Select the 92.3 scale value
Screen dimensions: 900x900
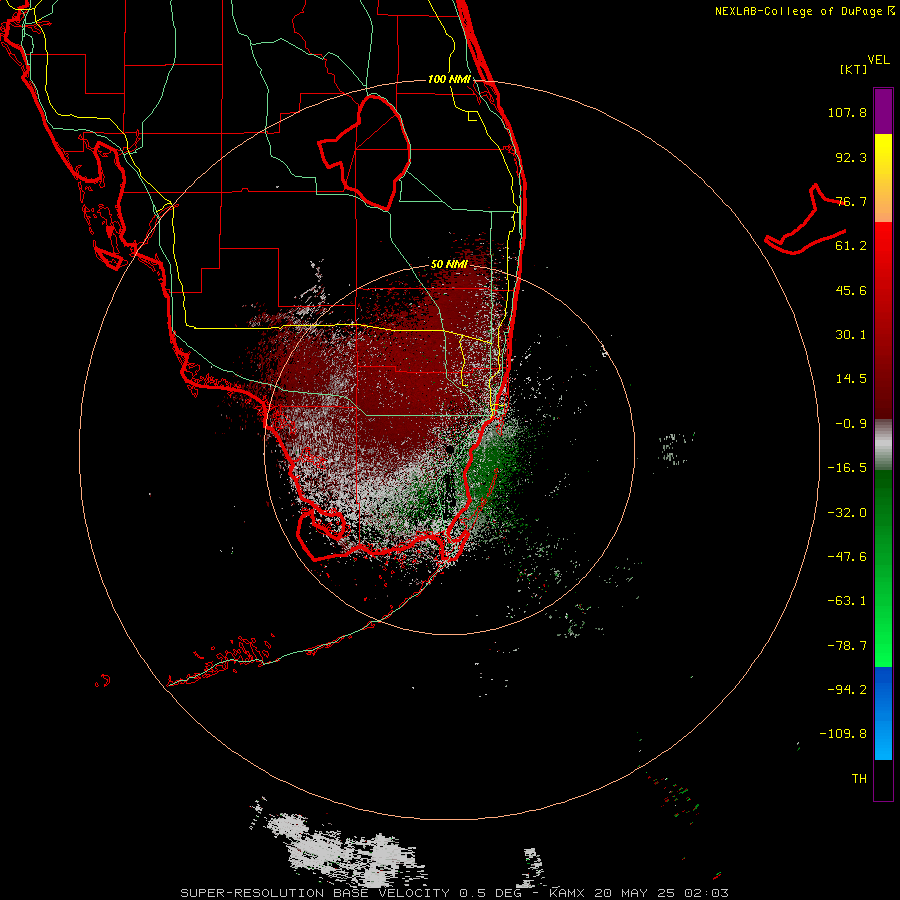tap(851, 157)
